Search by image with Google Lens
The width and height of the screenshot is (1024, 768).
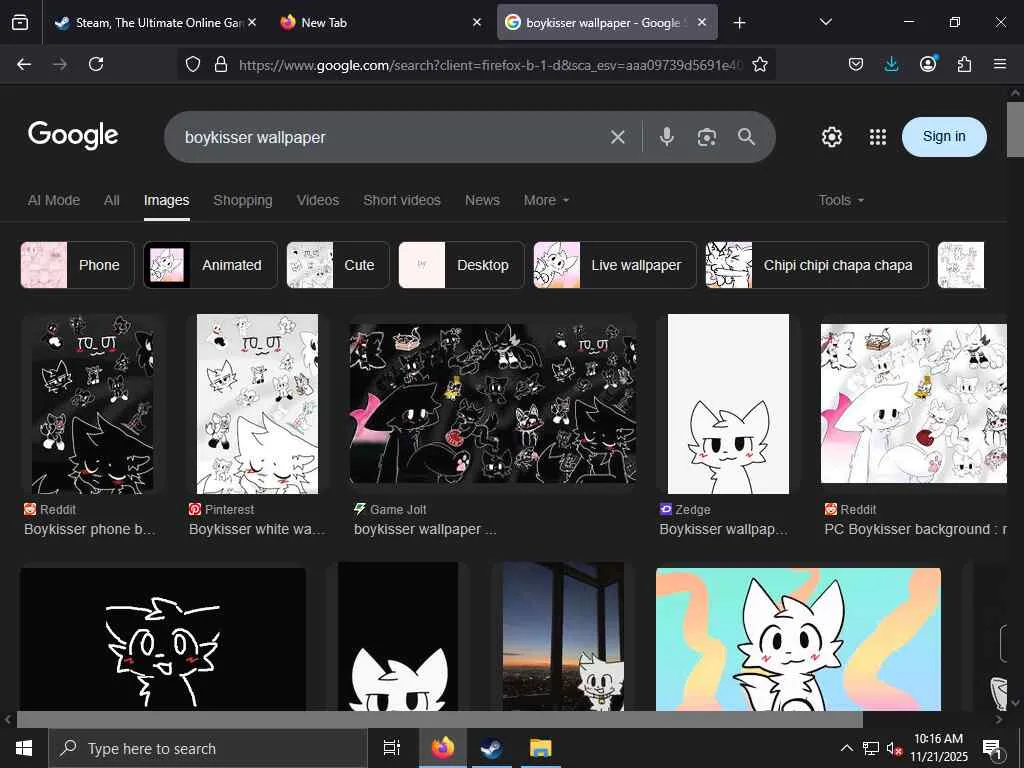click(707, 137)
